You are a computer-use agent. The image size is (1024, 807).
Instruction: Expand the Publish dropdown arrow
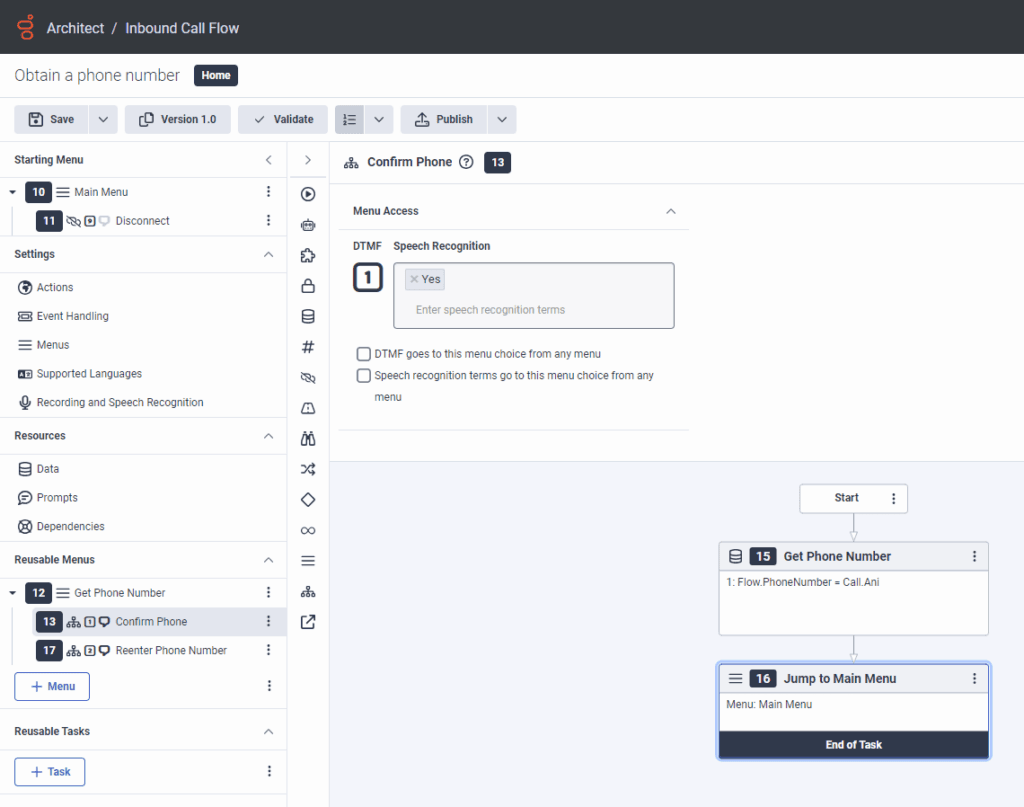502,119
